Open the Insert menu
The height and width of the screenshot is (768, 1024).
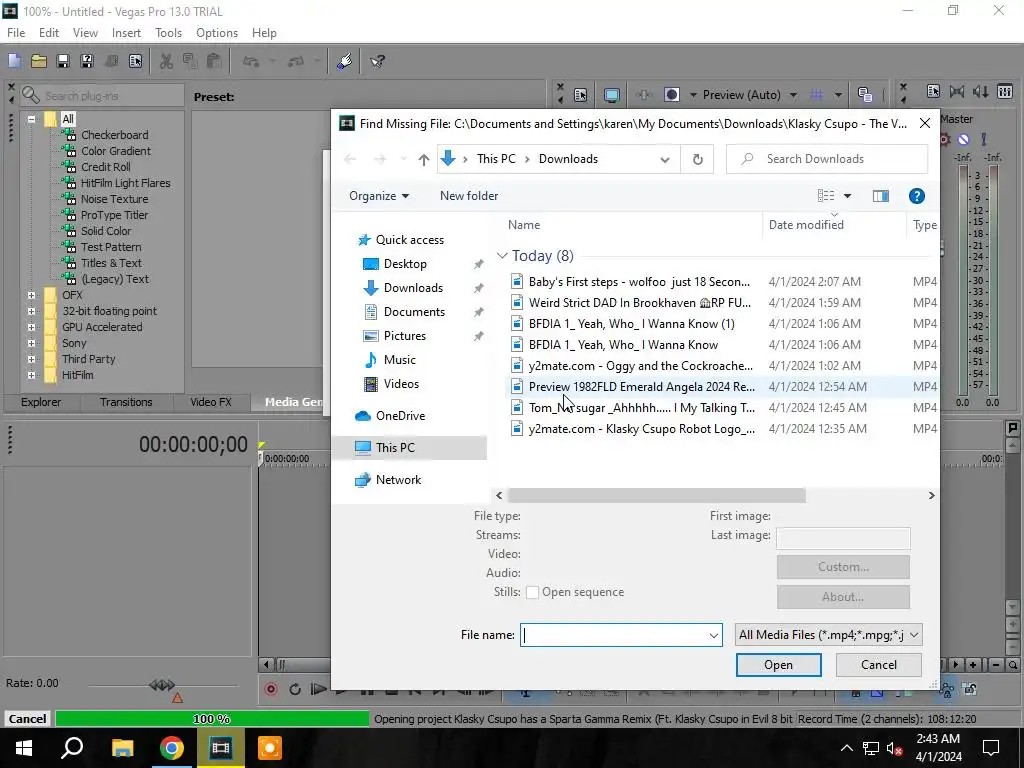(x=126, y=33)
